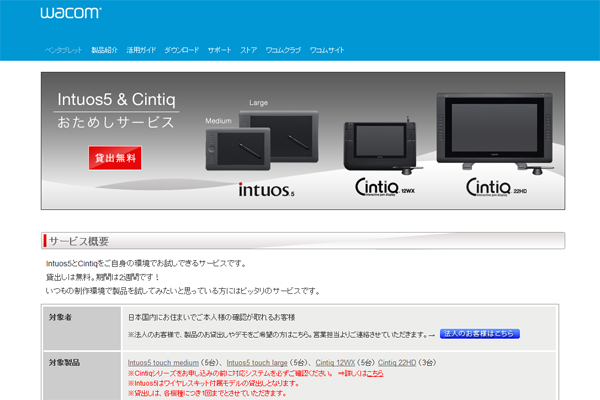Screen dimensions: 600x400
Task: Click the サービス概要 section heading
Action: coord(79,241)
